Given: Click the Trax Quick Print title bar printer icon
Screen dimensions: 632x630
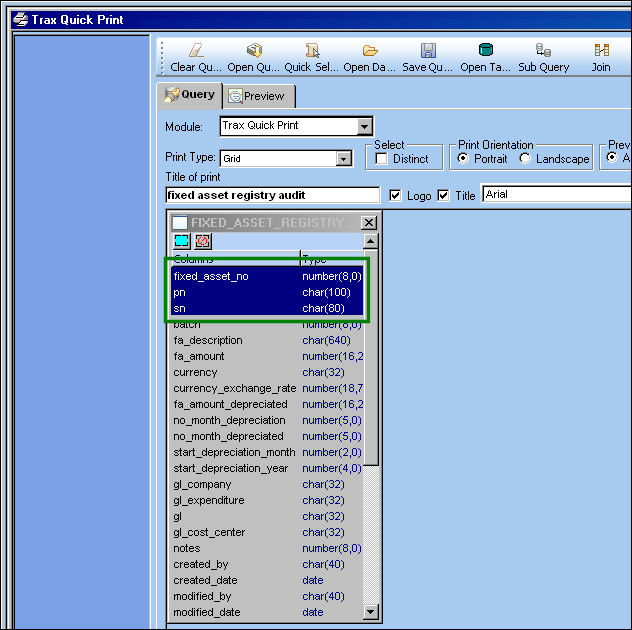Looking at the screenshot, I should (x=21, y=19).
